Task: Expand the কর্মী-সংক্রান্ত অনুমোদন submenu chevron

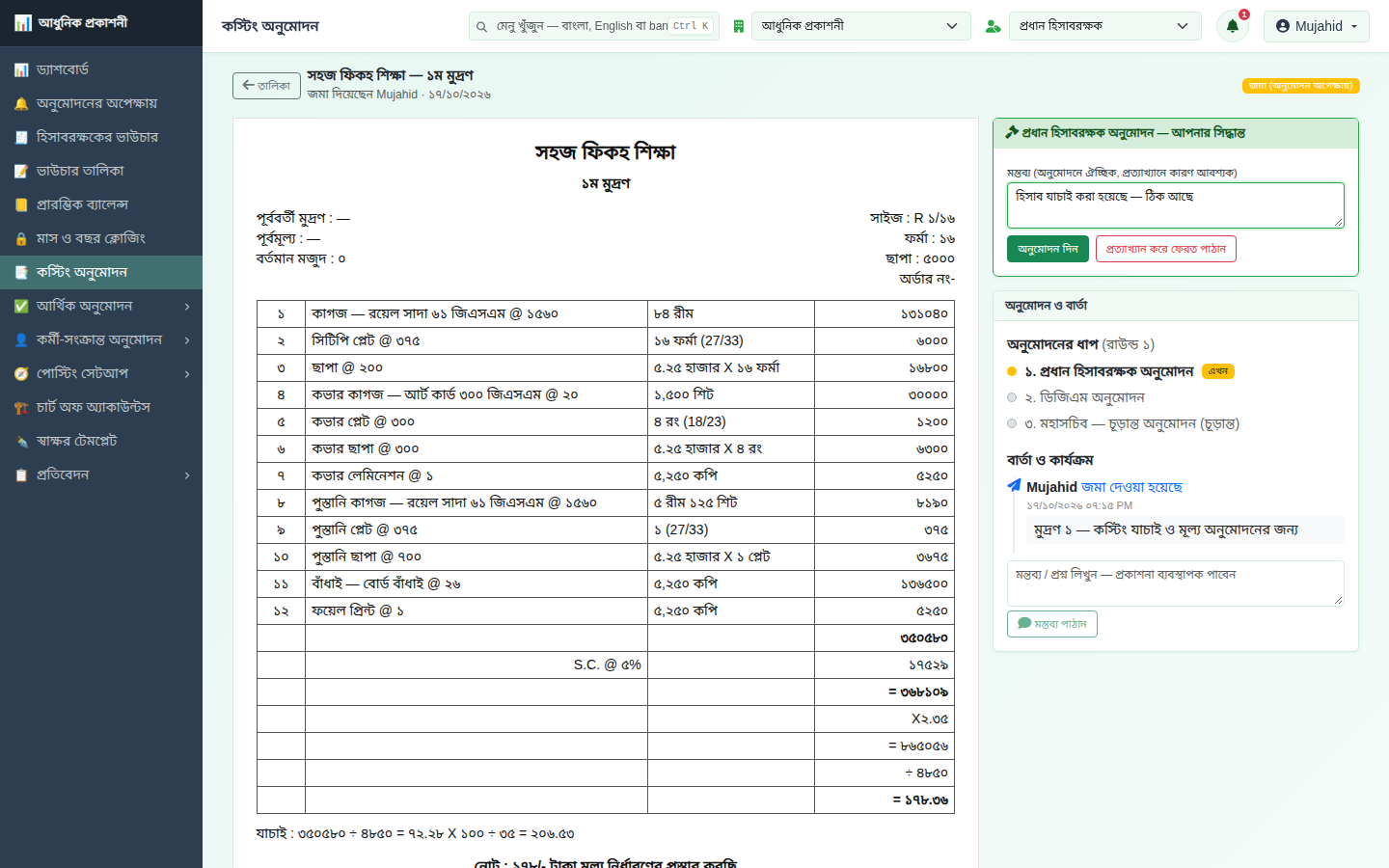Action: [187, 340]
